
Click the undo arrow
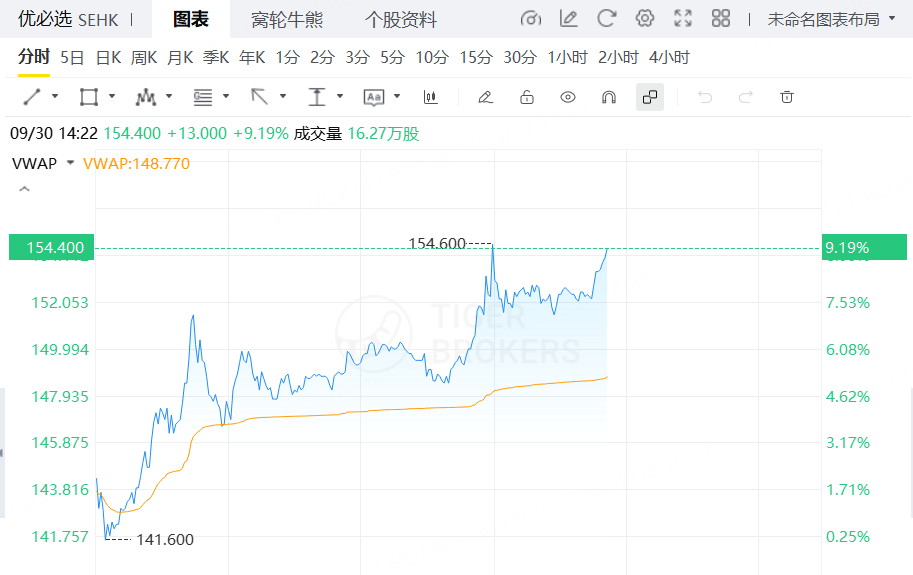click(x=705, y=97)
